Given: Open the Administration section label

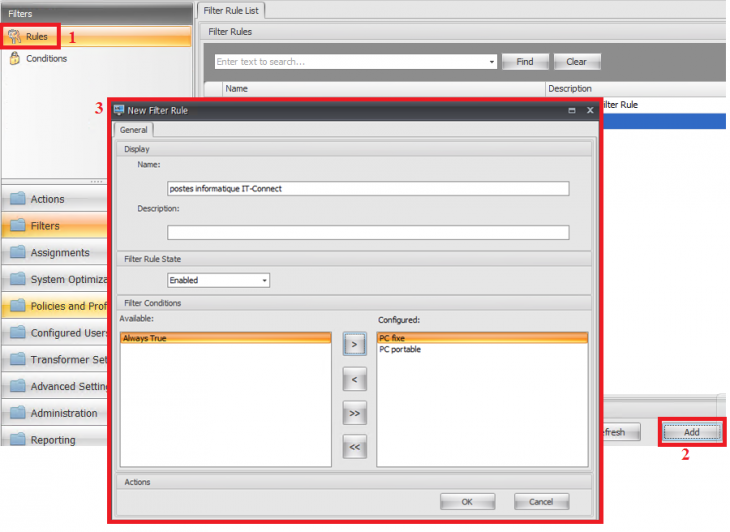Looking at the screenshot, I should coord(64,413).
